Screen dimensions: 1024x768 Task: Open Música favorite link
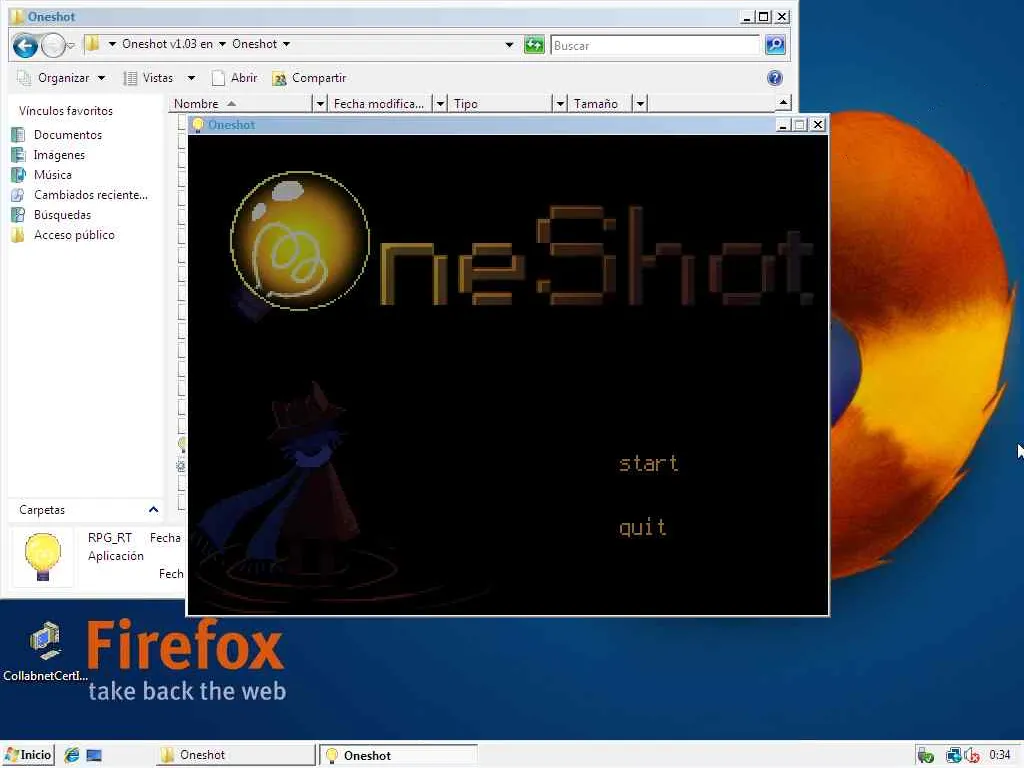[53, 174]
